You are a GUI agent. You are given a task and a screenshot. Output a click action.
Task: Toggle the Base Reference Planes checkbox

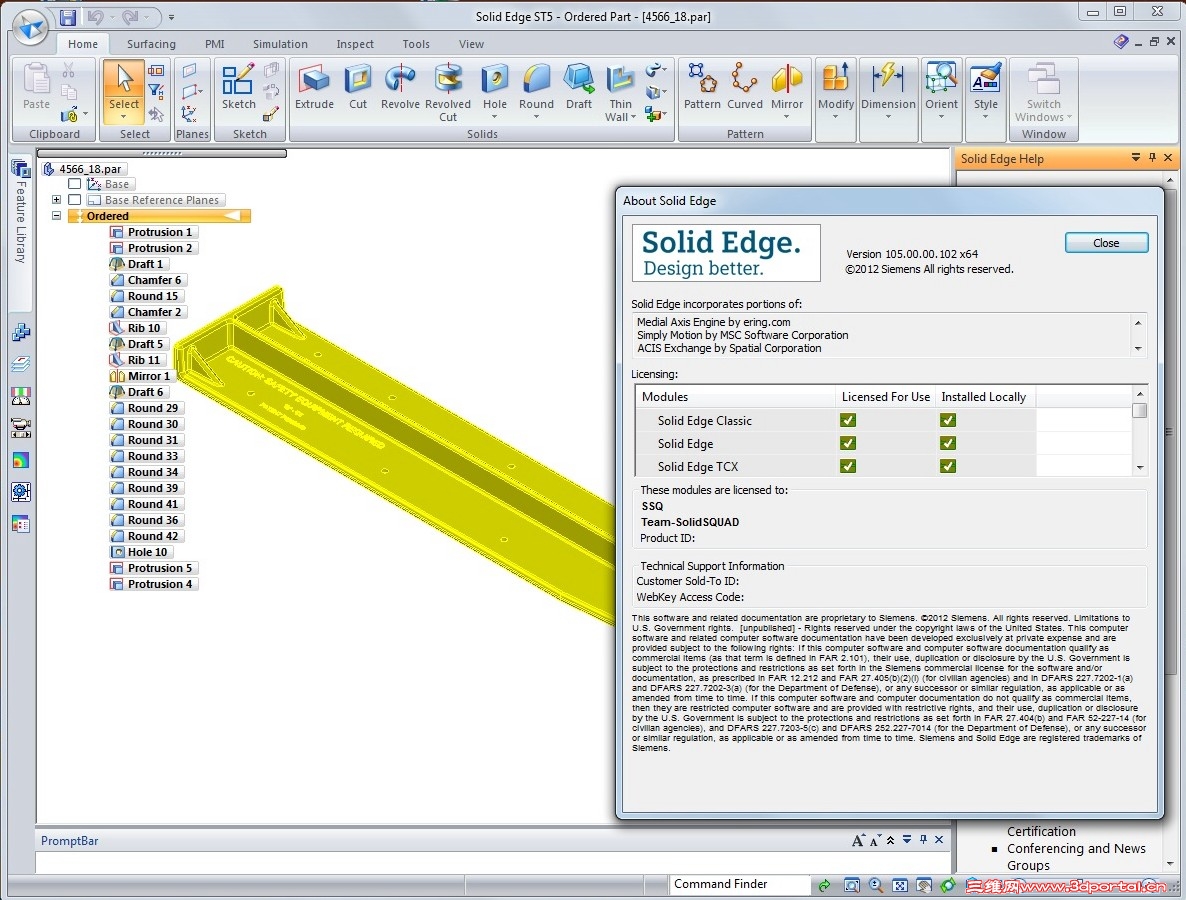tap(74, 200)
